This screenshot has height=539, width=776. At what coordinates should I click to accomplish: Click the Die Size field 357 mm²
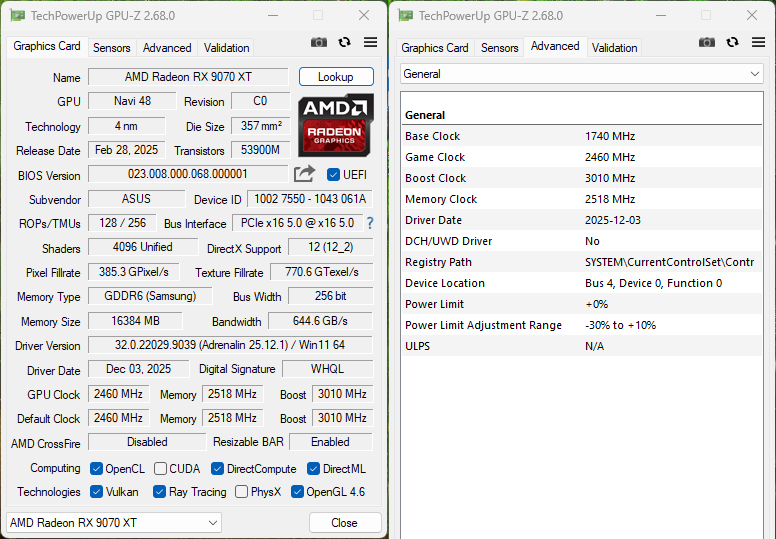[261, 126]
